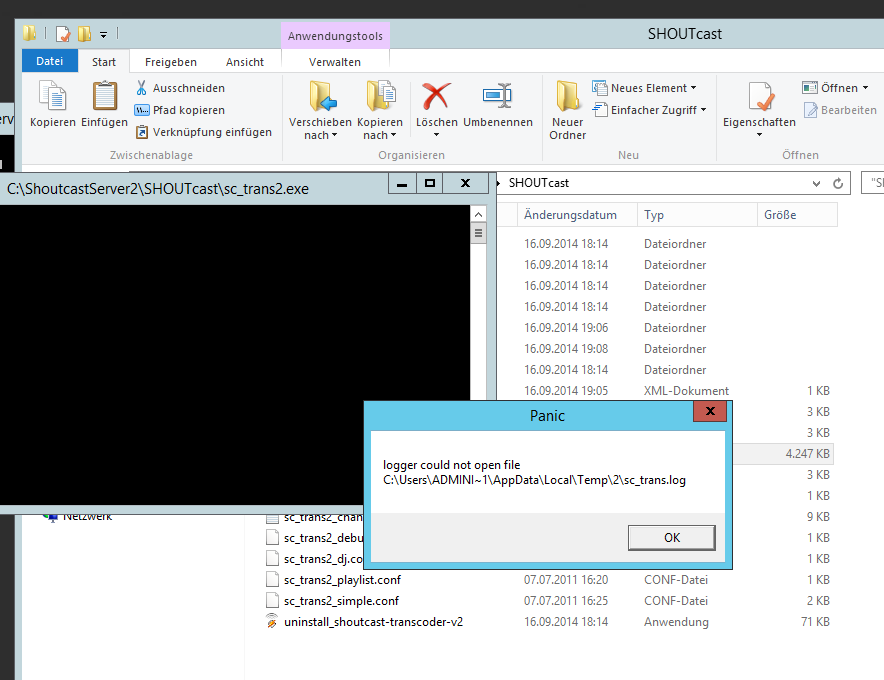This screenshot has height=680, width=884.
Task: Click the Kopieren clipboard icon
Action: (52, 95)
